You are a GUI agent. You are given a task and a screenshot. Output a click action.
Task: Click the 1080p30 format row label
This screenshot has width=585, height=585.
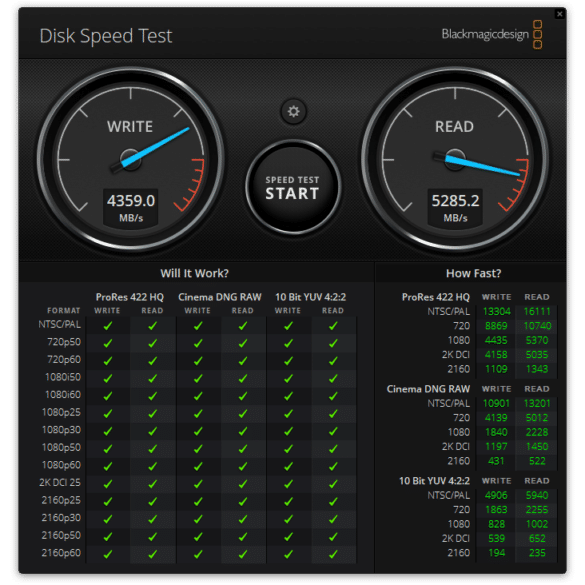(x=61, y=430)
